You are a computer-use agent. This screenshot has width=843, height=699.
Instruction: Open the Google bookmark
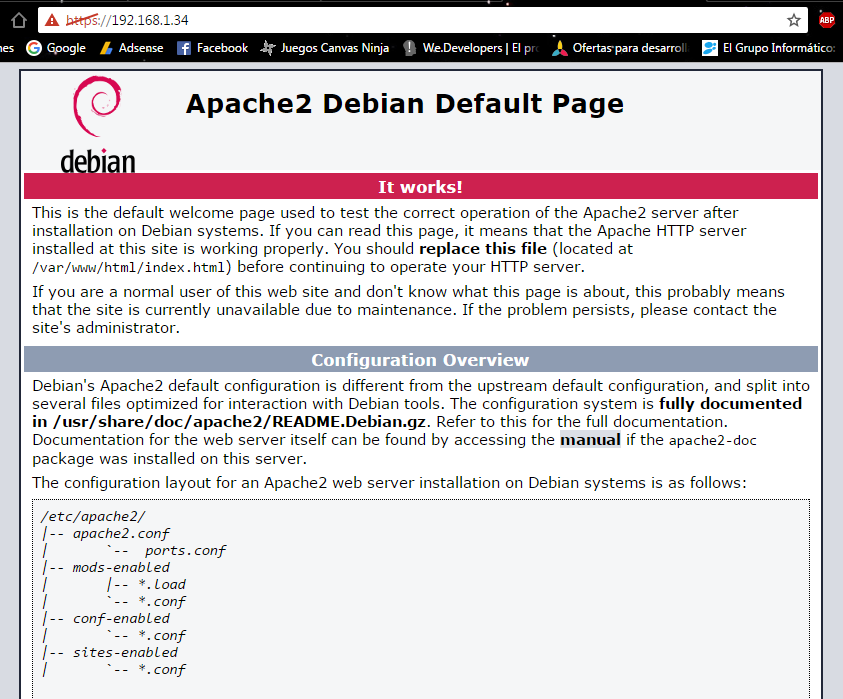pyautogui.click(x=56, y=48)
